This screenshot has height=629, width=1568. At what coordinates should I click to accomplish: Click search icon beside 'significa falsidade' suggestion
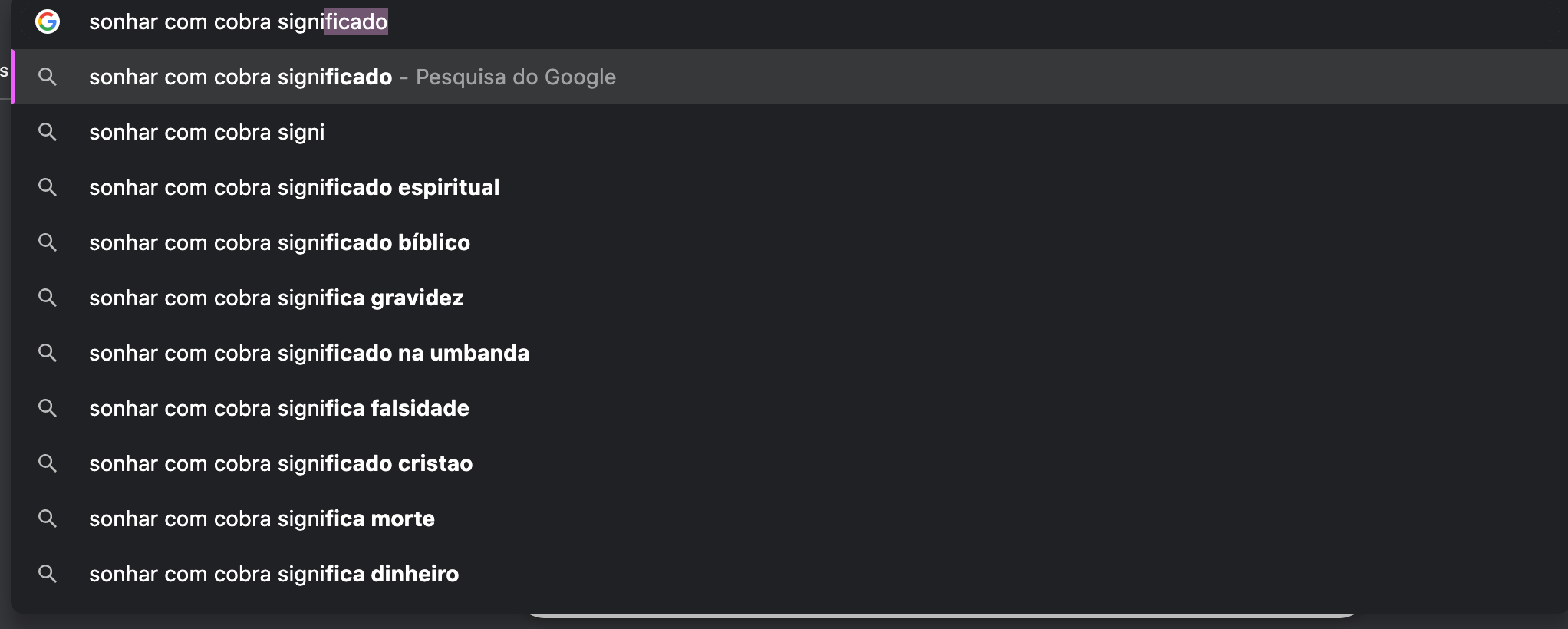[x=48, y=408]
